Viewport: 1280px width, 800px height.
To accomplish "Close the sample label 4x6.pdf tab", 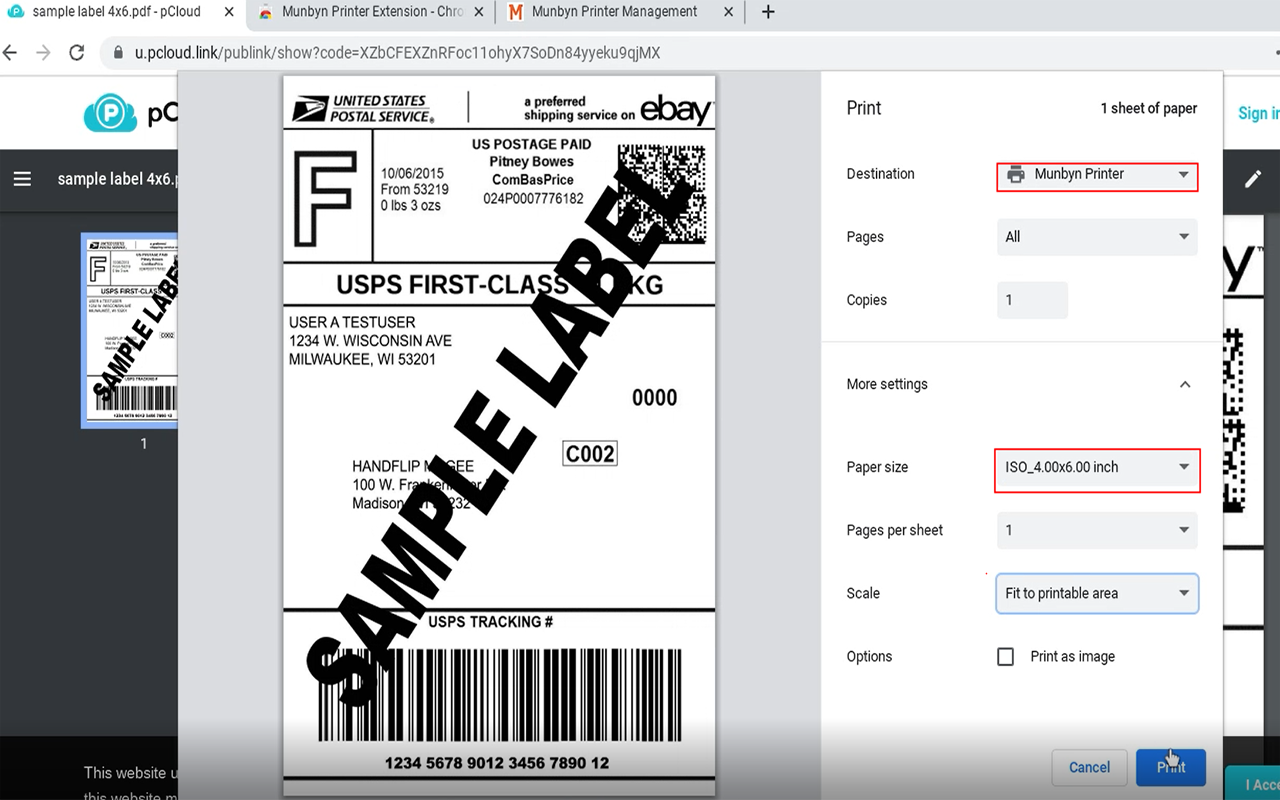I will [229, 12].
